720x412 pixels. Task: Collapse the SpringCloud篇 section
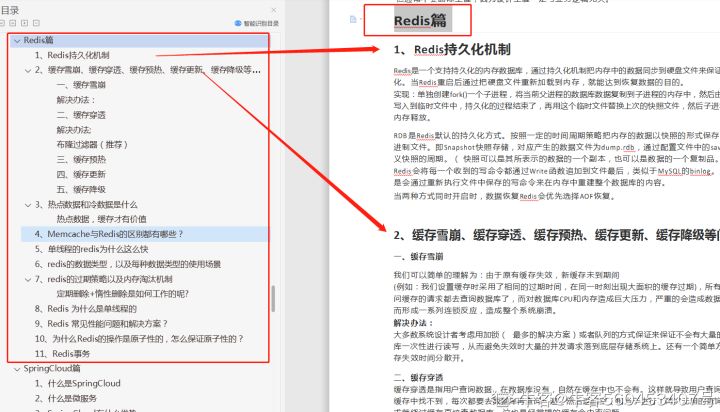17,369
